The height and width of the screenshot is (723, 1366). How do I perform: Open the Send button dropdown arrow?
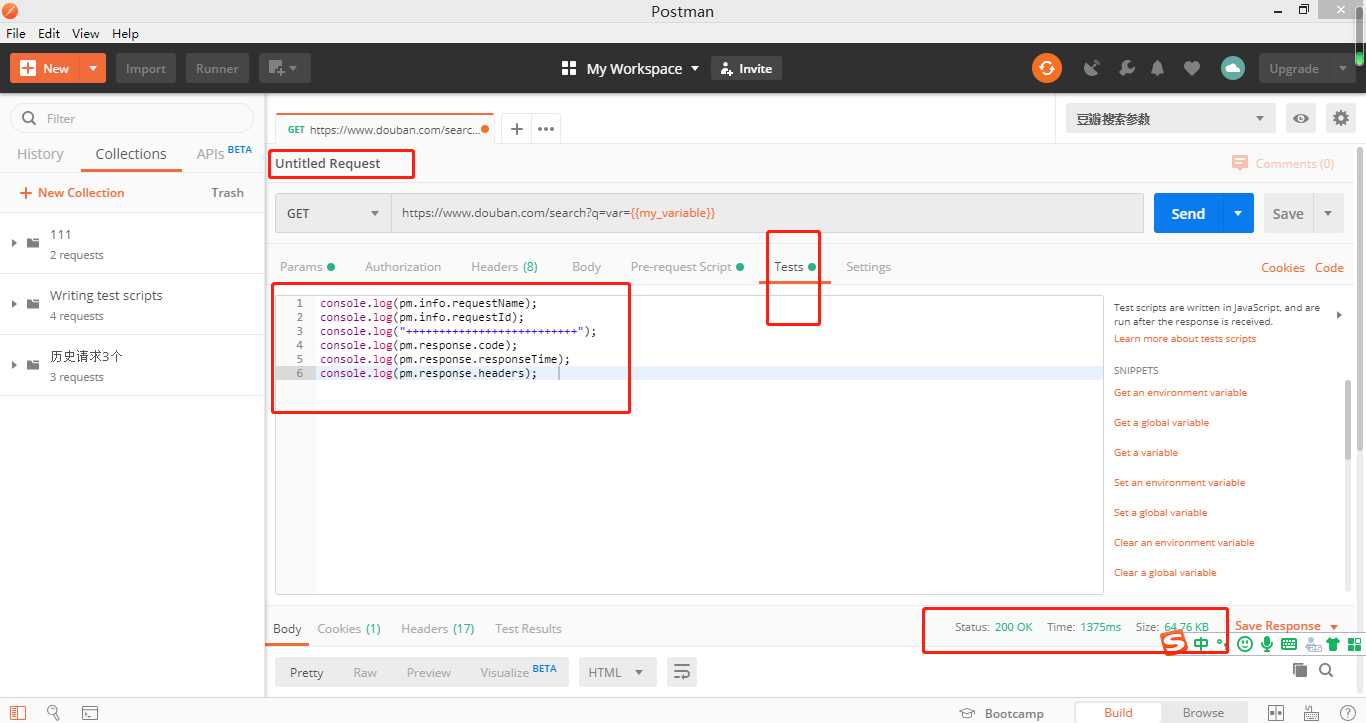point(1238,213)
